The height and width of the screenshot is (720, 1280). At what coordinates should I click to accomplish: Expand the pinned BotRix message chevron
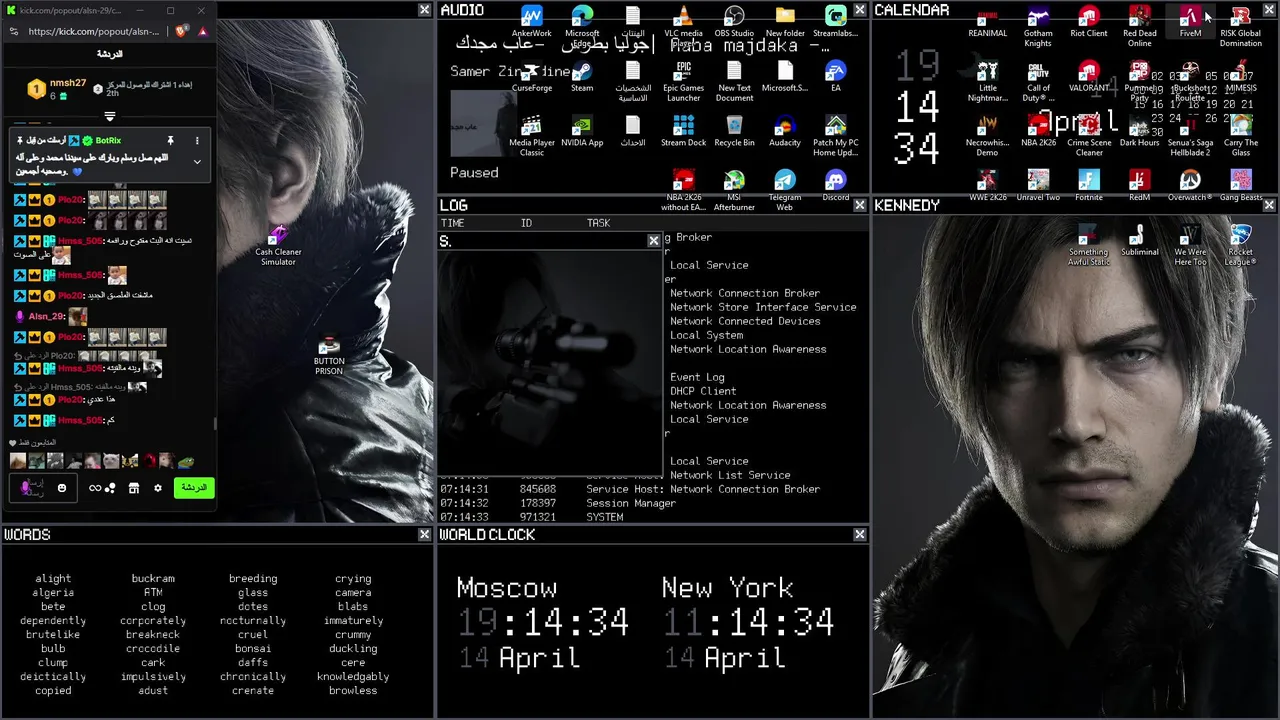click(197, 162)
